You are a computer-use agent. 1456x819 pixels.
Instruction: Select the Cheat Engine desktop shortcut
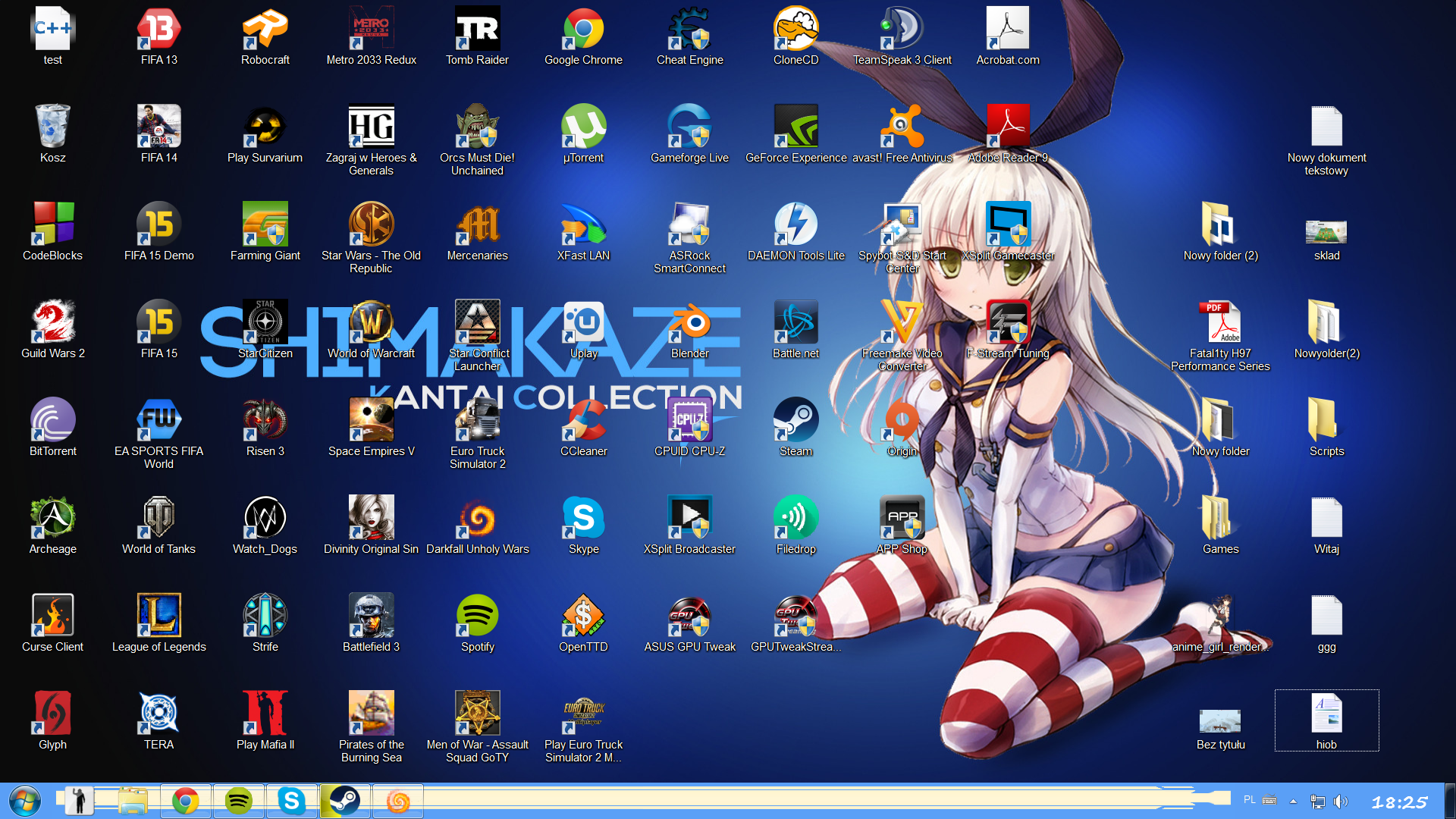click(x=690, y=36)
